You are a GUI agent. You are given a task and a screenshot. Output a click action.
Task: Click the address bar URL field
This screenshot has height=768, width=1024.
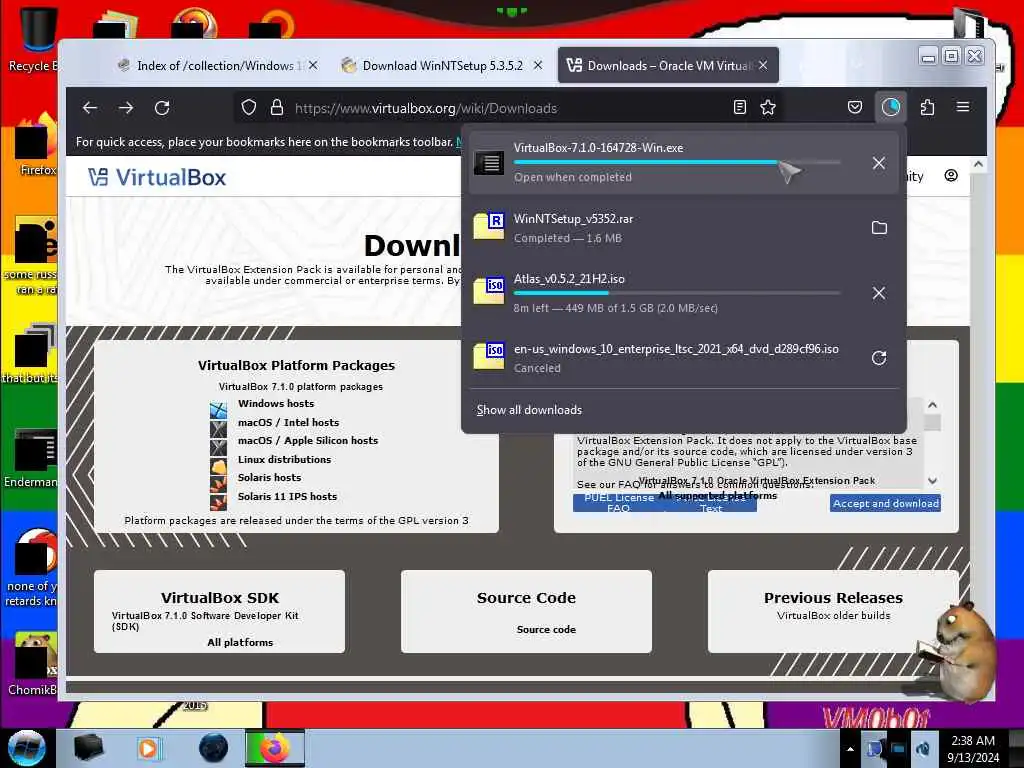(x=509, y=108)
